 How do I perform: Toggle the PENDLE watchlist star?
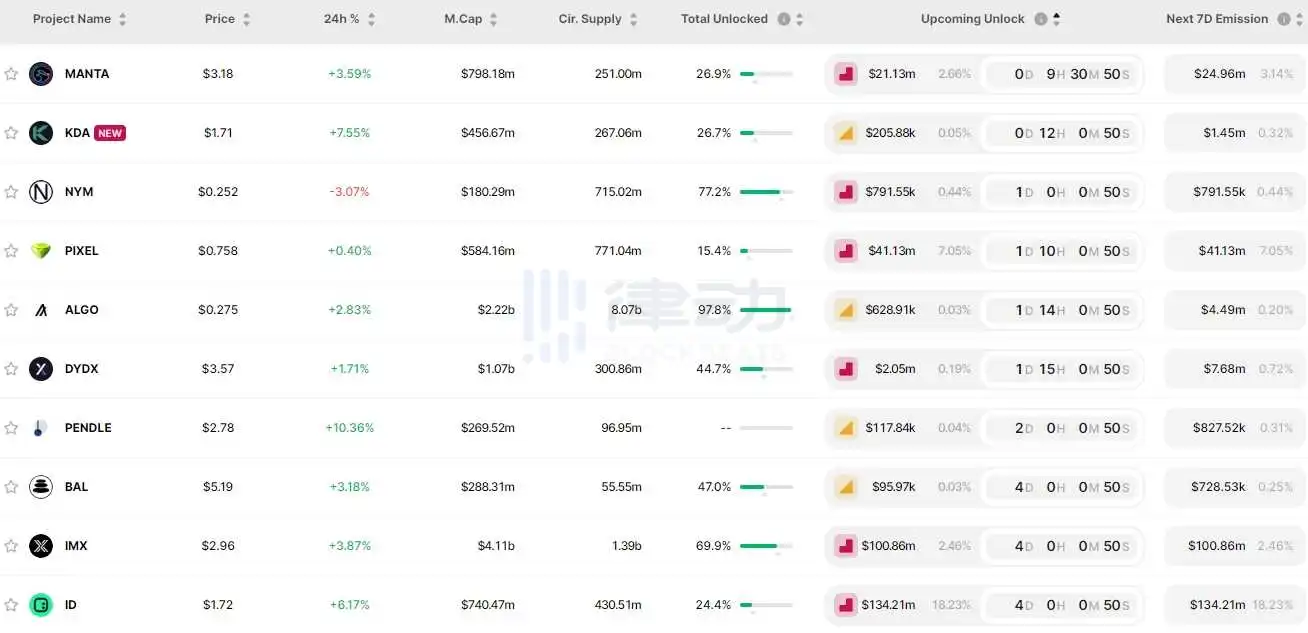[x=11, y=428]
